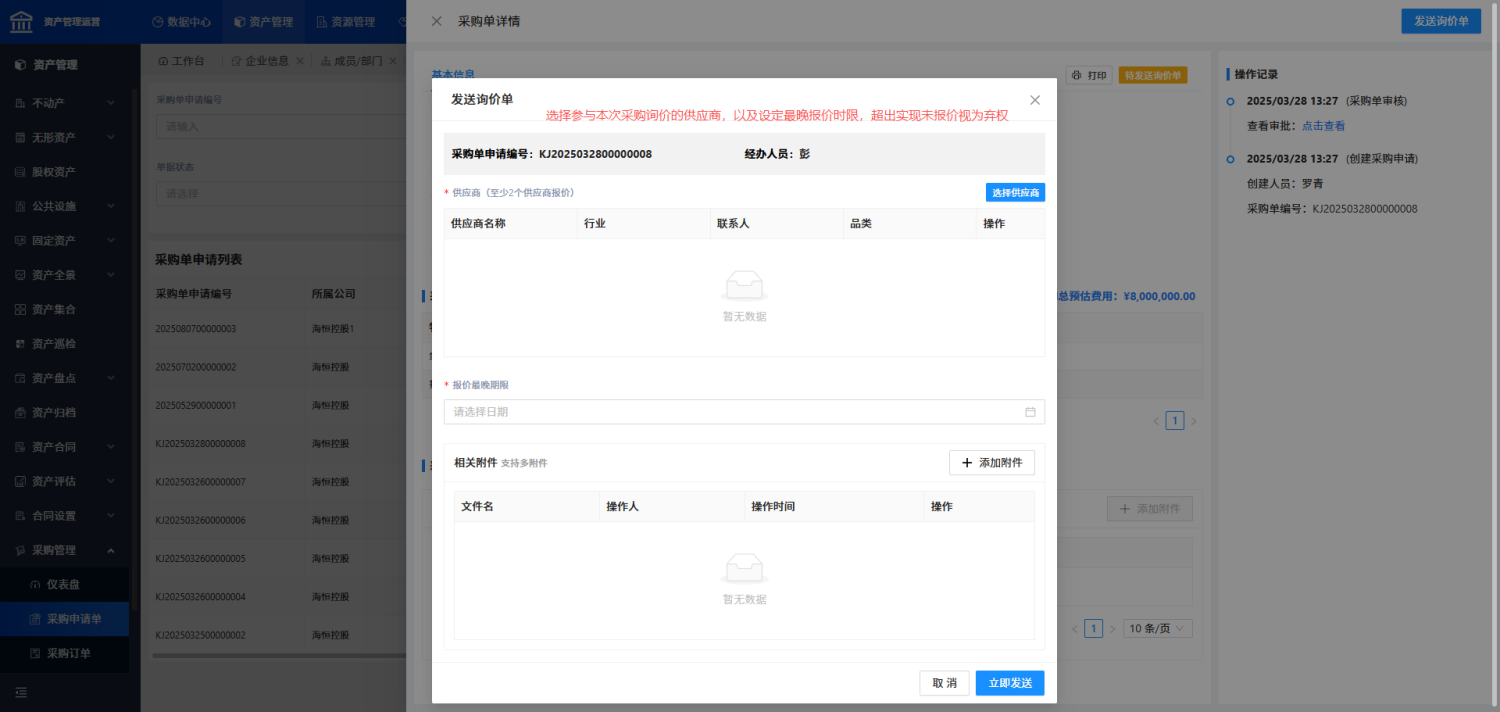Click the 选择供应商 button

(1015, 192)
